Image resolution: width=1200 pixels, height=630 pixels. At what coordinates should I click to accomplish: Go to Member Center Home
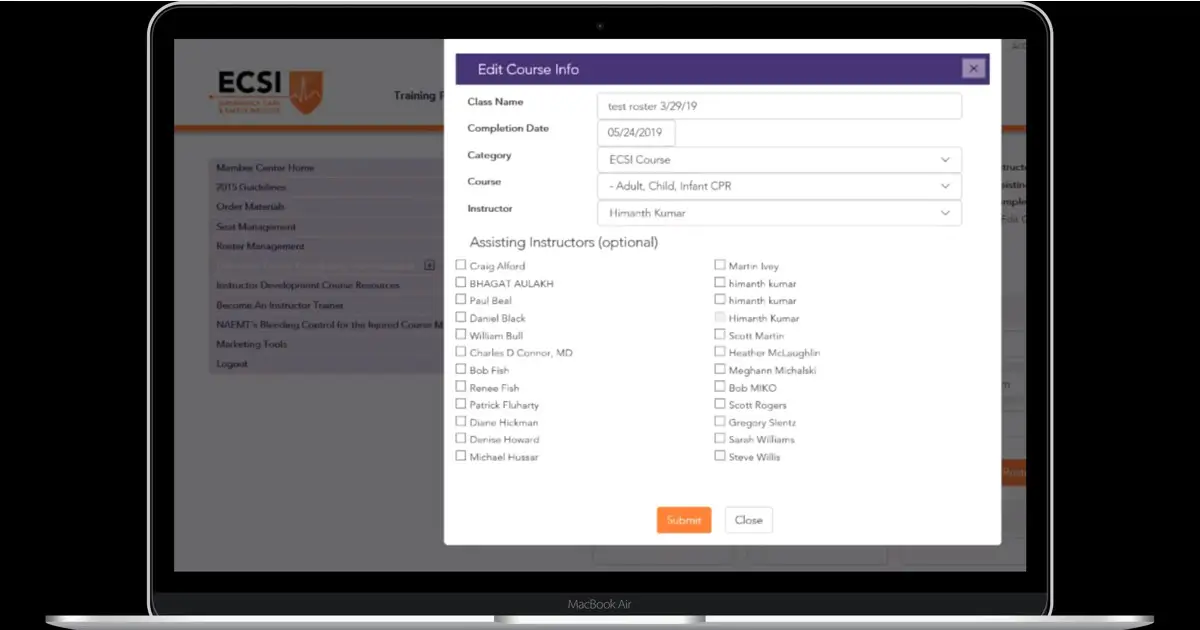tap(265, 168)
